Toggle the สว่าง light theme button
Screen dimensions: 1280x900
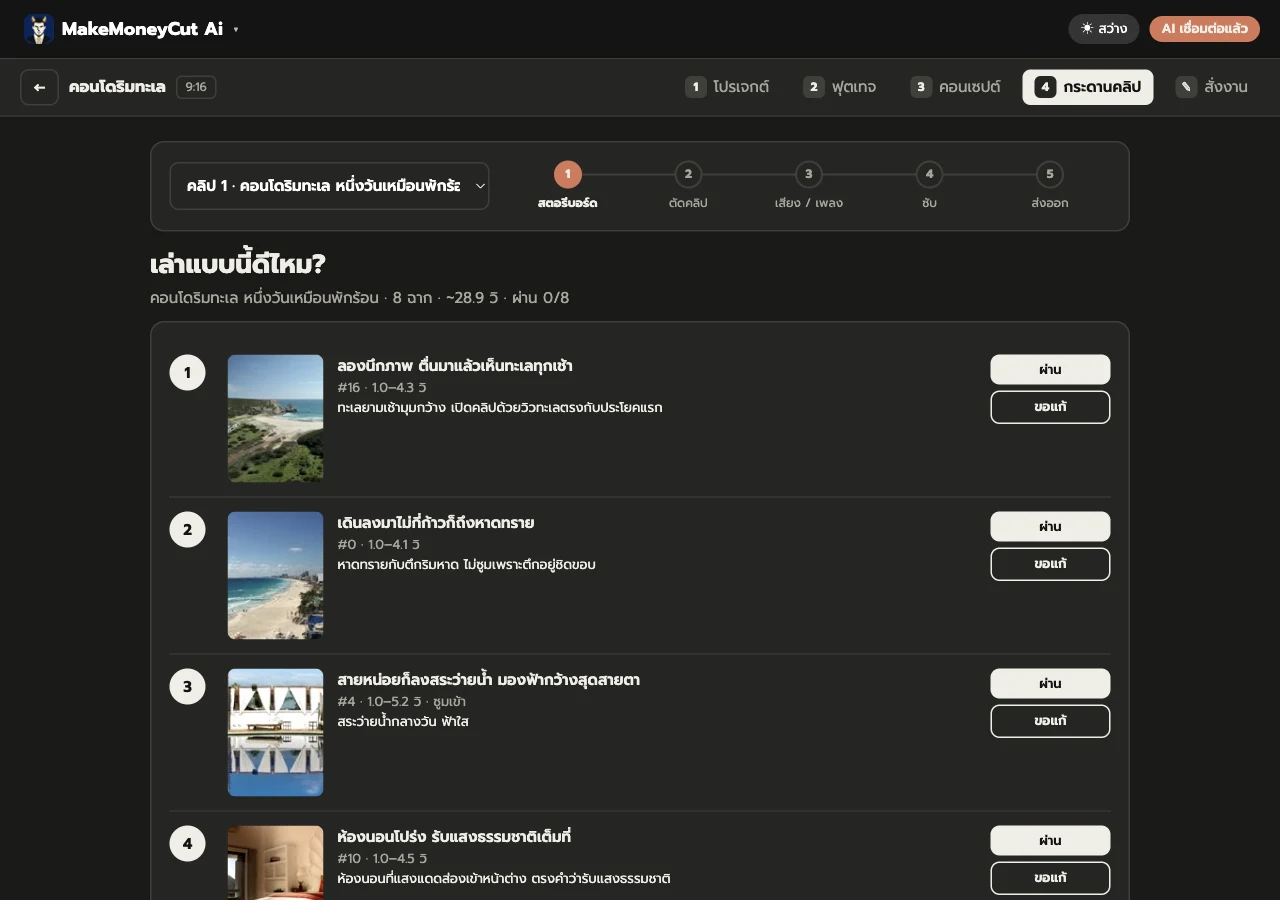[1104, 29]
